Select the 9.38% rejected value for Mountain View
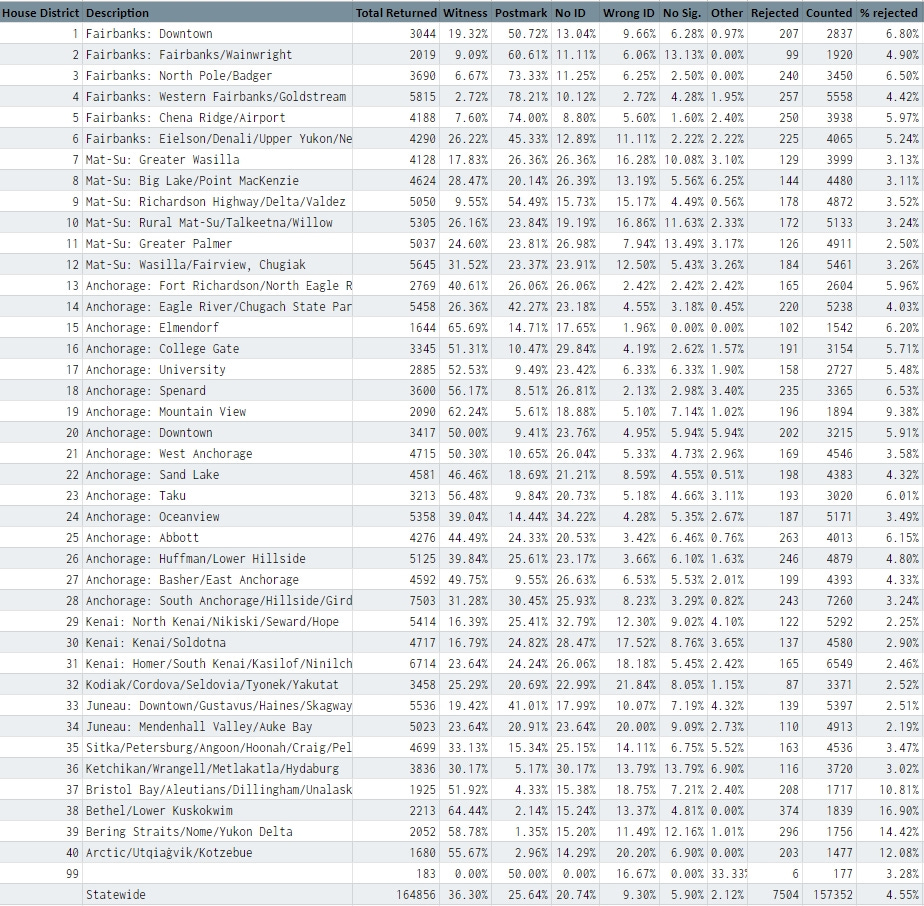 [902, 411]
